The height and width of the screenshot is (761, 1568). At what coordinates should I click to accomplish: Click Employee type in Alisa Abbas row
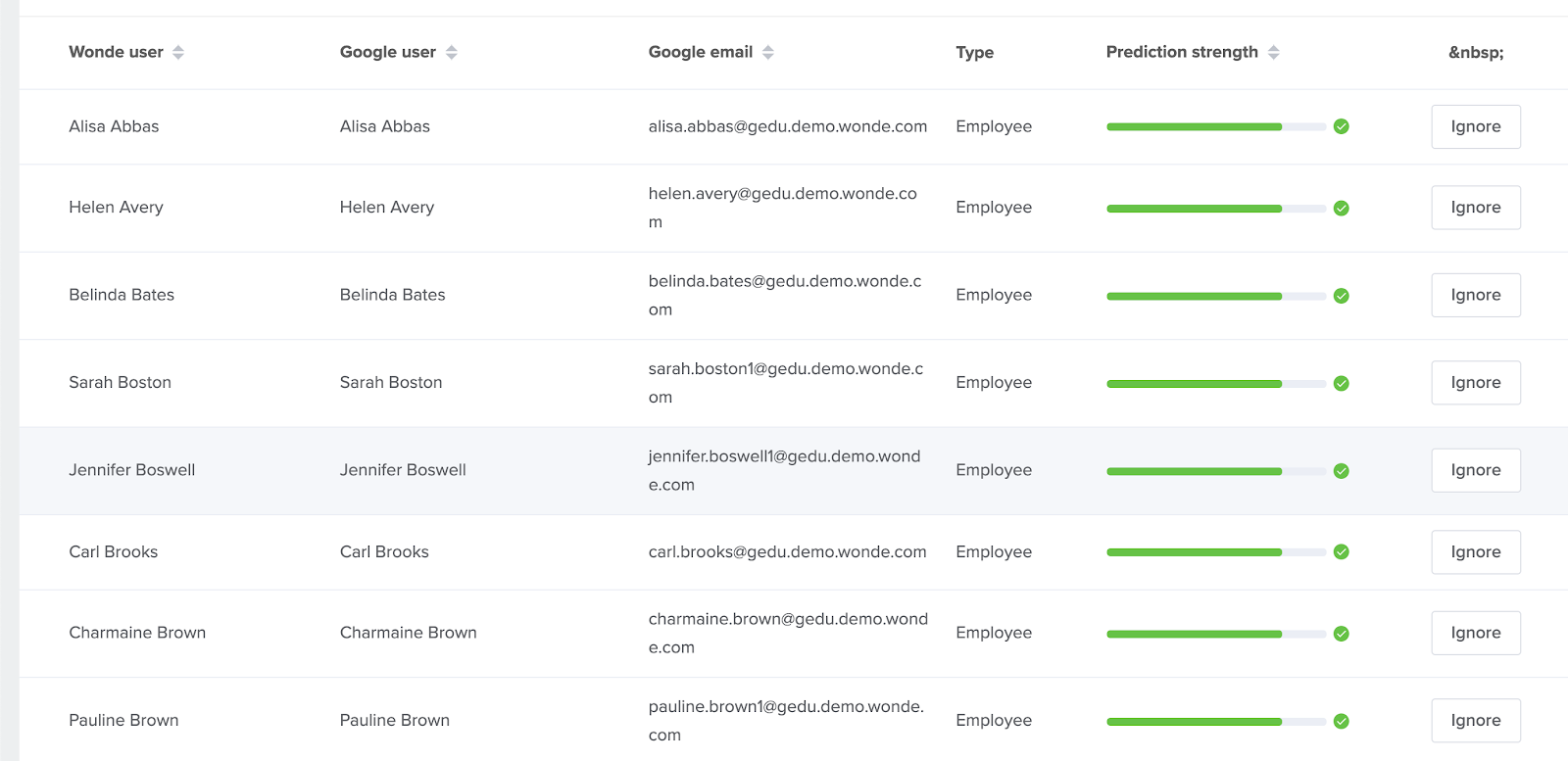[994, 126]
